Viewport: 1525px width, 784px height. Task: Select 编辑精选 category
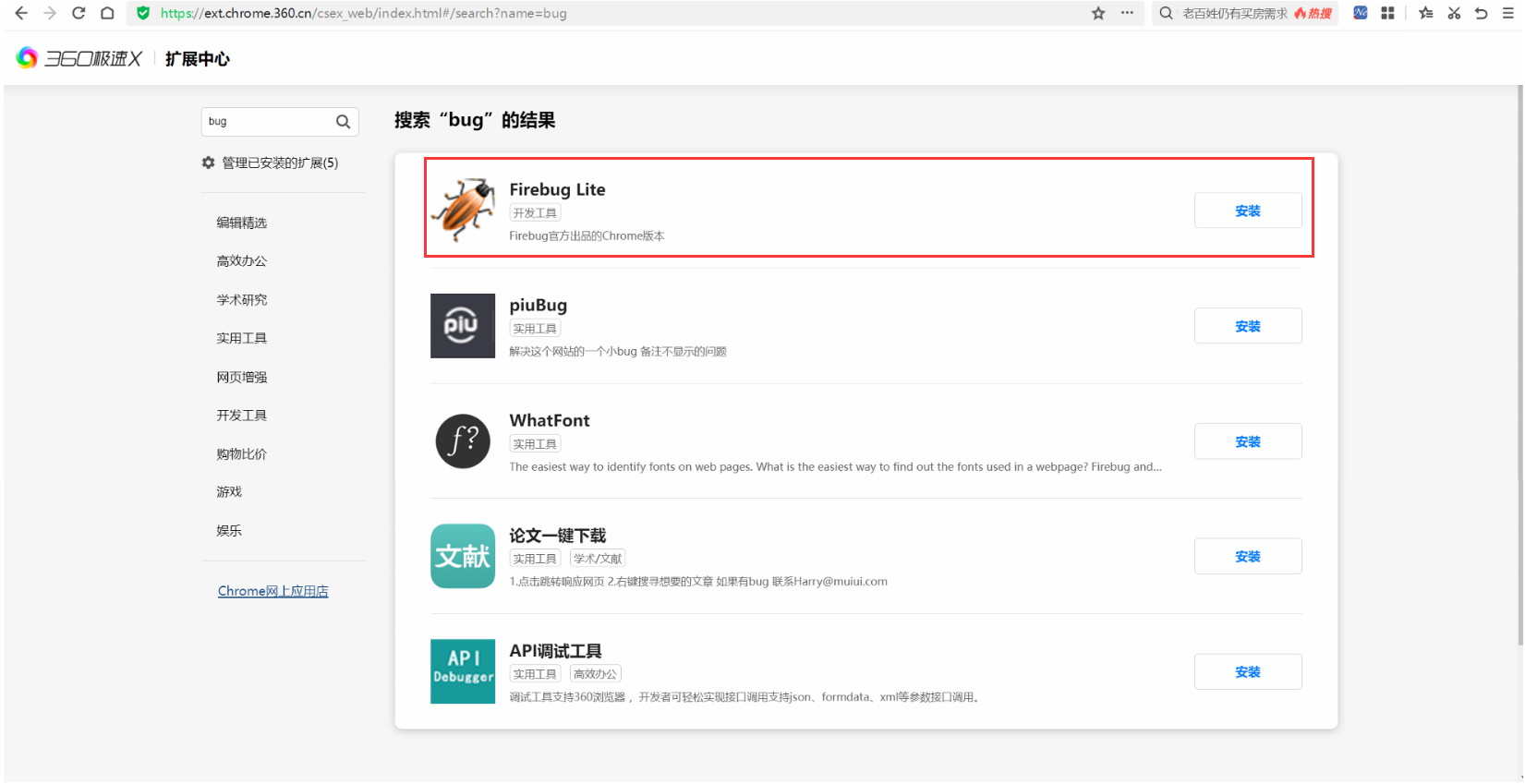click(x=242, y=223)
